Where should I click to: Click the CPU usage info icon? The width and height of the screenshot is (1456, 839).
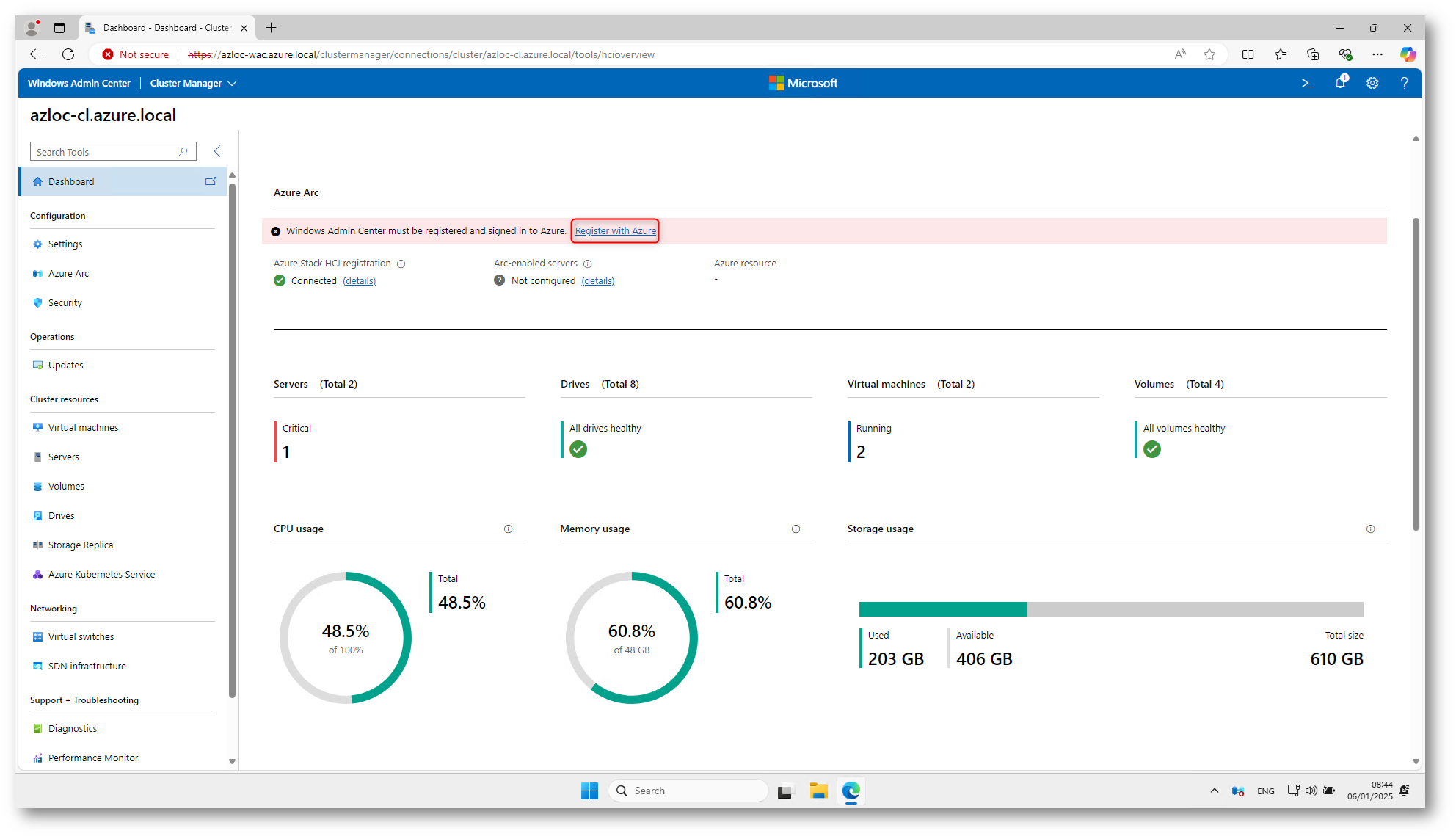click(508, 529)
